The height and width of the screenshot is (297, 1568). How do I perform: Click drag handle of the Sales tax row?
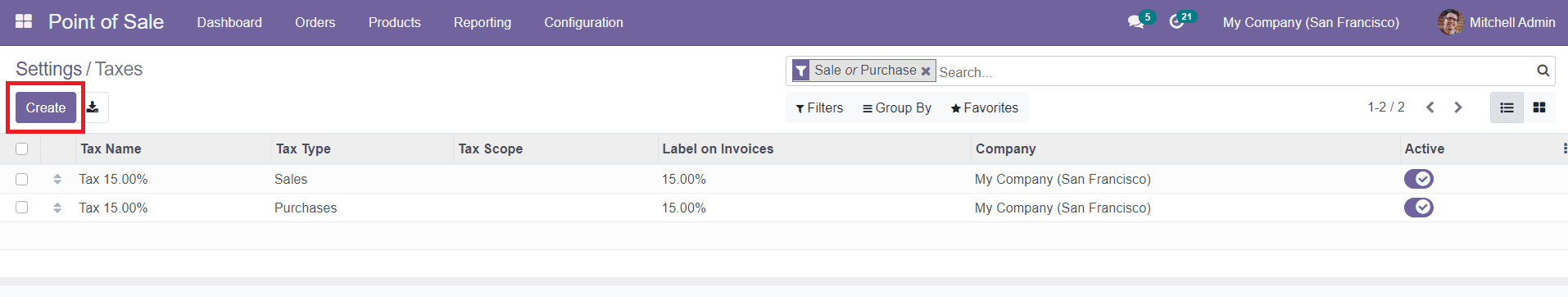tap(57, 179)
